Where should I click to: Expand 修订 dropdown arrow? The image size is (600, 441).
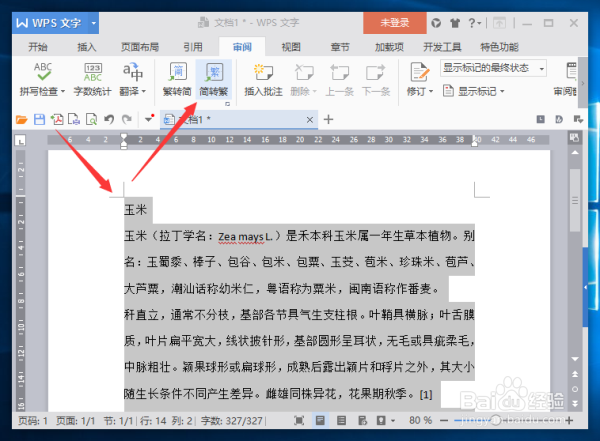431,91
